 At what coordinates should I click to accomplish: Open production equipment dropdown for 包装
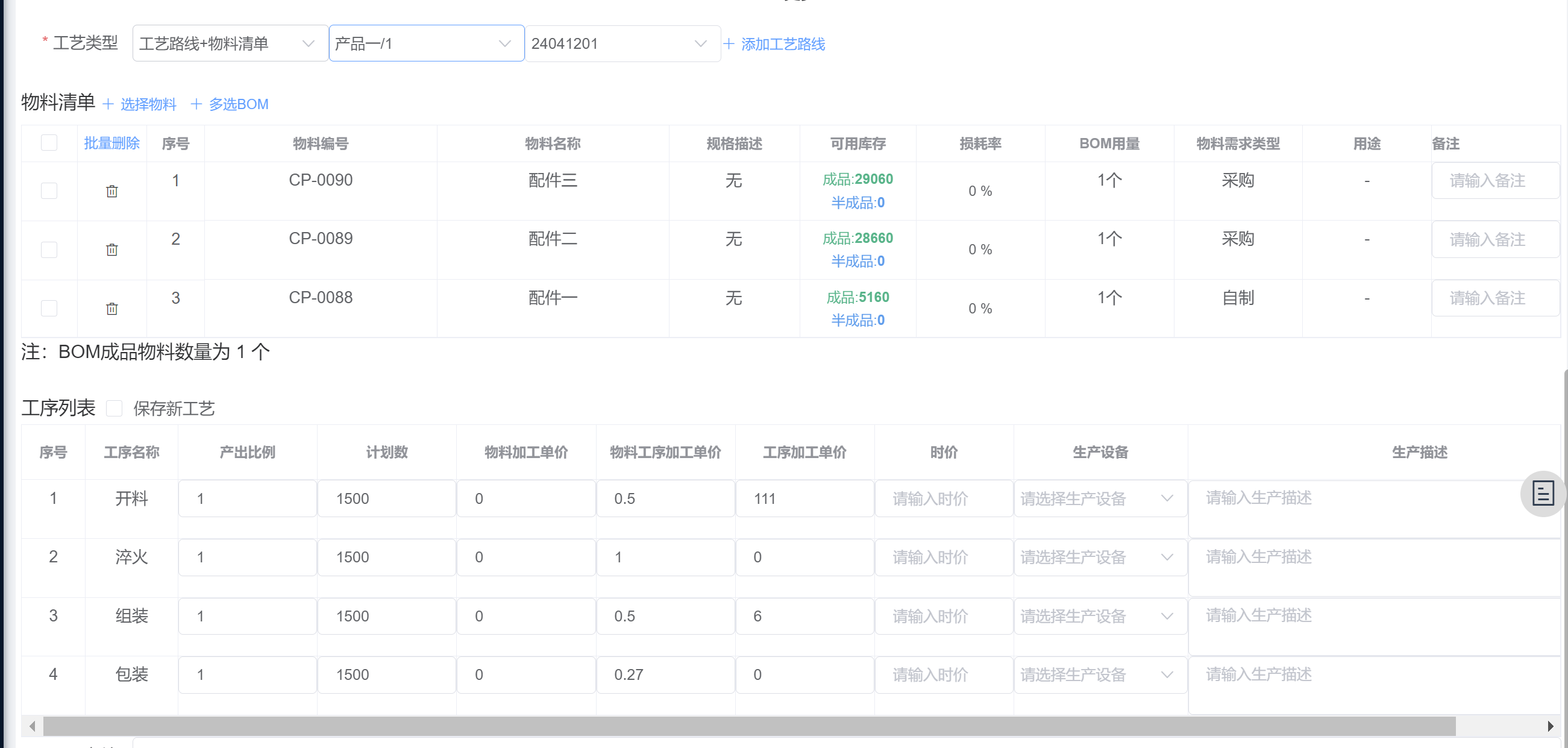[x=1100, y=674]
